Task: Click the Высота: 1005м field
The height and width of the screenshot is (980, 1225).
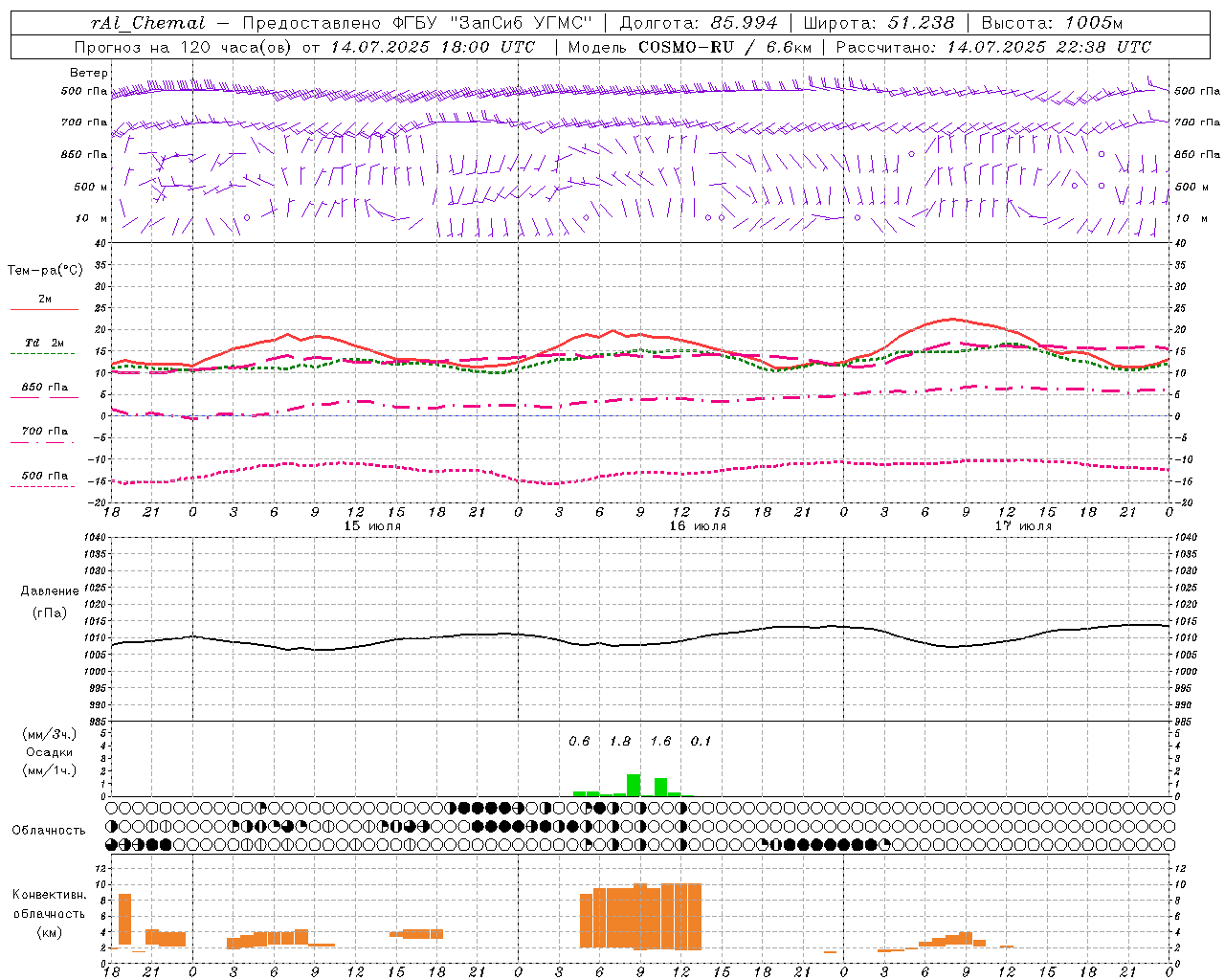Action: tap(1052, 23)
